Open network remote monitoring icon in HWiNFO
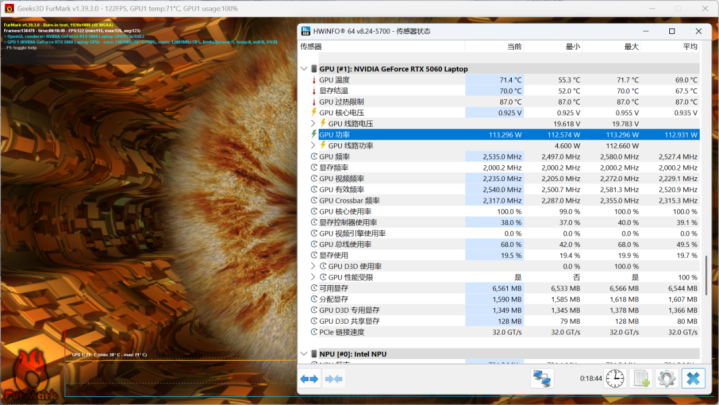This screenshot has width=719, height=405. pos(542,378)
